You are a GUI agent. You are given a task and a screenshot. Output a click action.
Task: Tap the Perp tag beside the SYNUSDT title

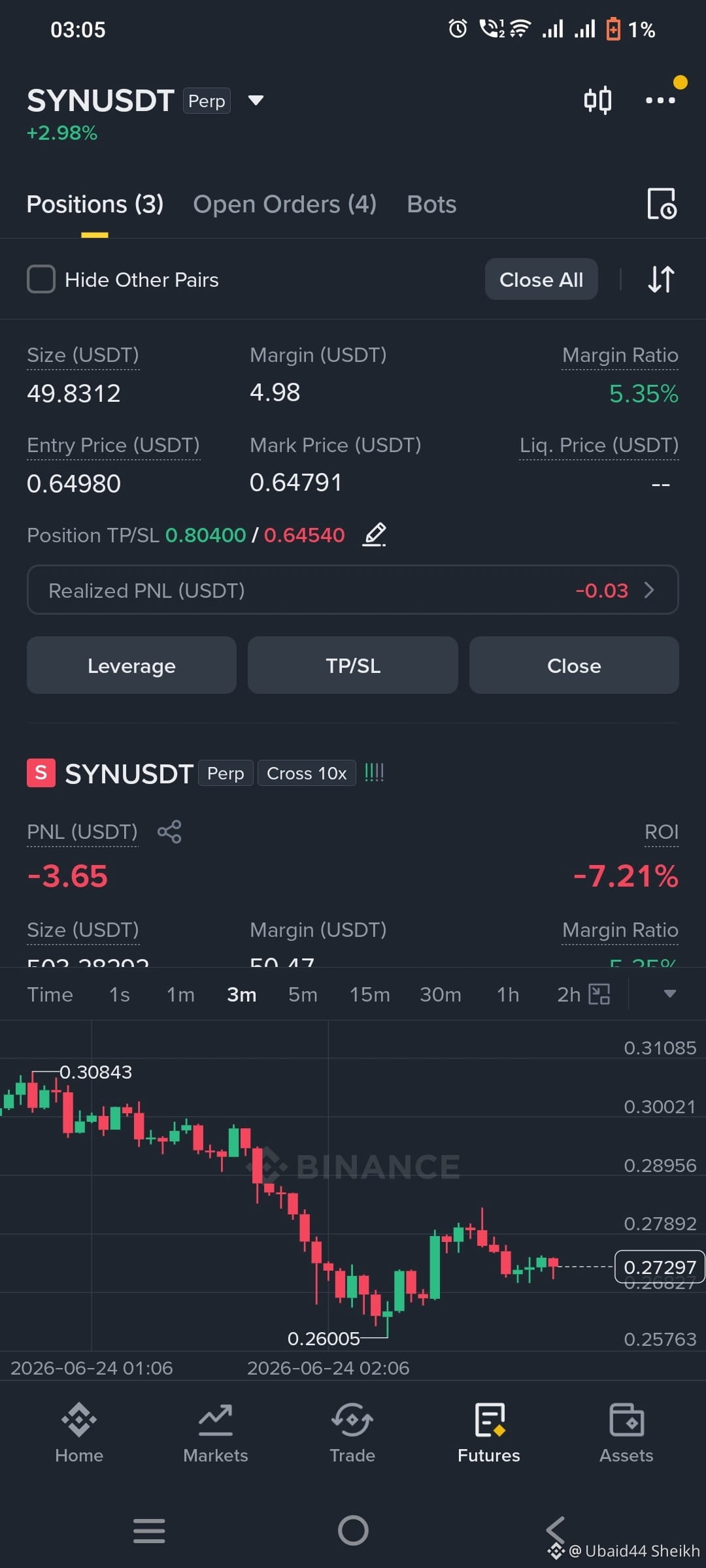click(x=207, y=101)
